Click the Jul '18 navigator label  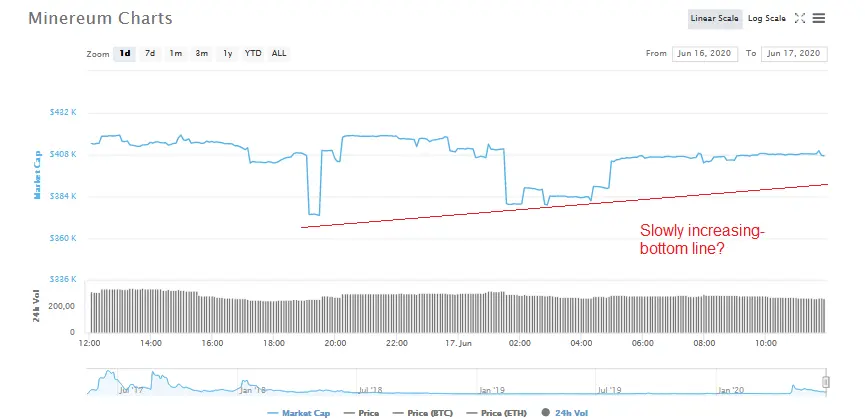click(x=370, y=390)
